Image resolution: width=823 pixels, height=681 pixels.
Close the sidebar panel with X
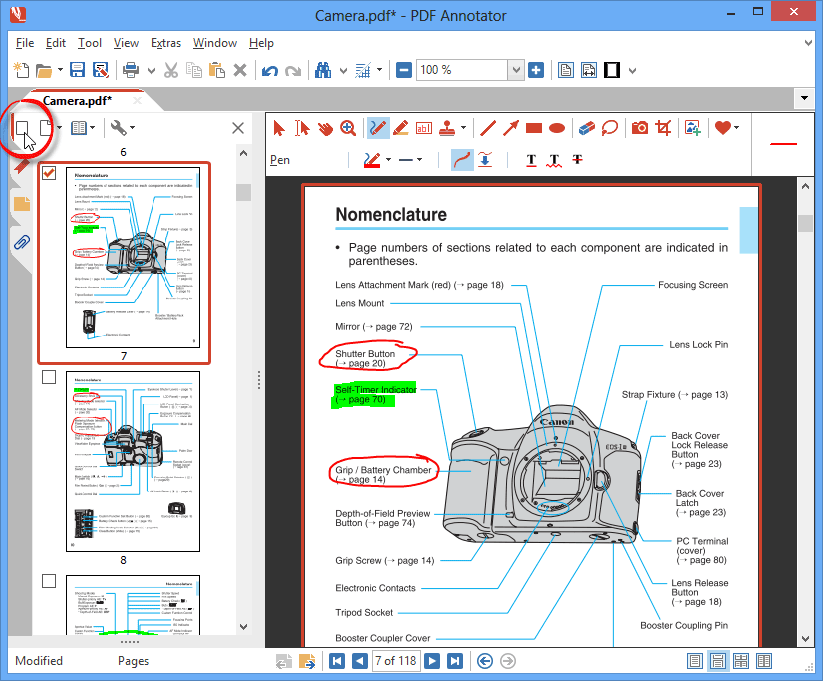238,128
